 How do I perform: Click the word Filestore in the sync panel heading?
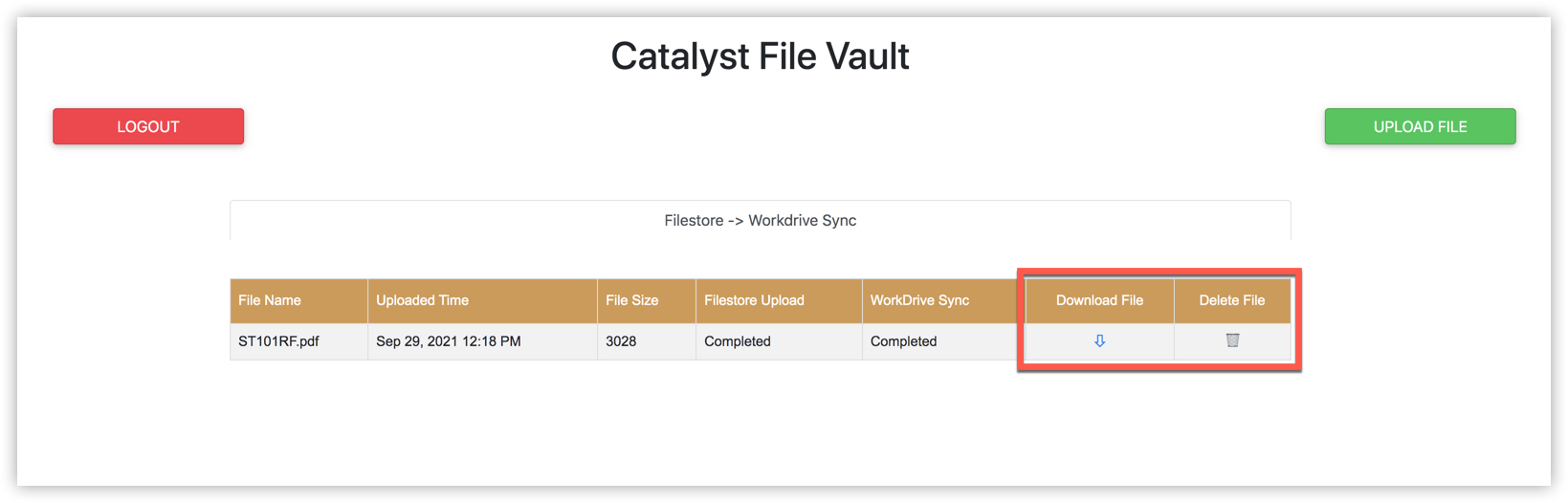693,221
